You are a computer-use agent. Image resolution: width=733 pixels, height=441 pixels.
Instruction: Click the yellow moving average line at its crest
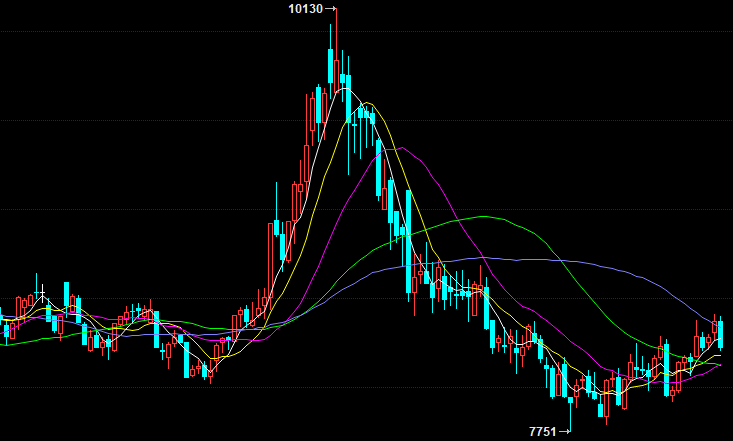tap(368, 104)
